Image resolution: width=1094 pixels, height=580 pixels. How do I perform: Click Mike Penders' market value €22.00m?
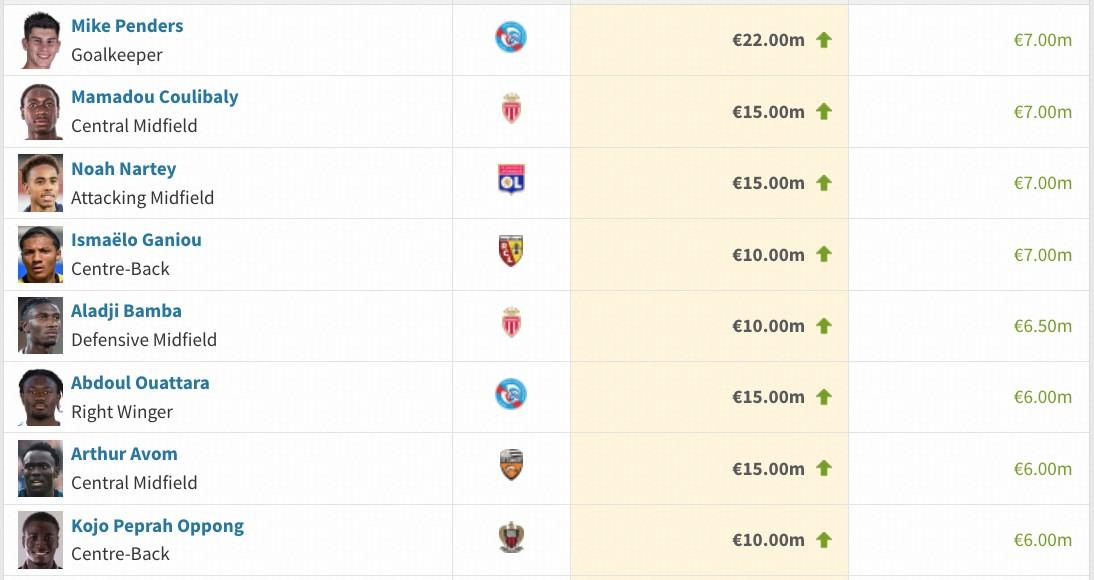[768, 40]
